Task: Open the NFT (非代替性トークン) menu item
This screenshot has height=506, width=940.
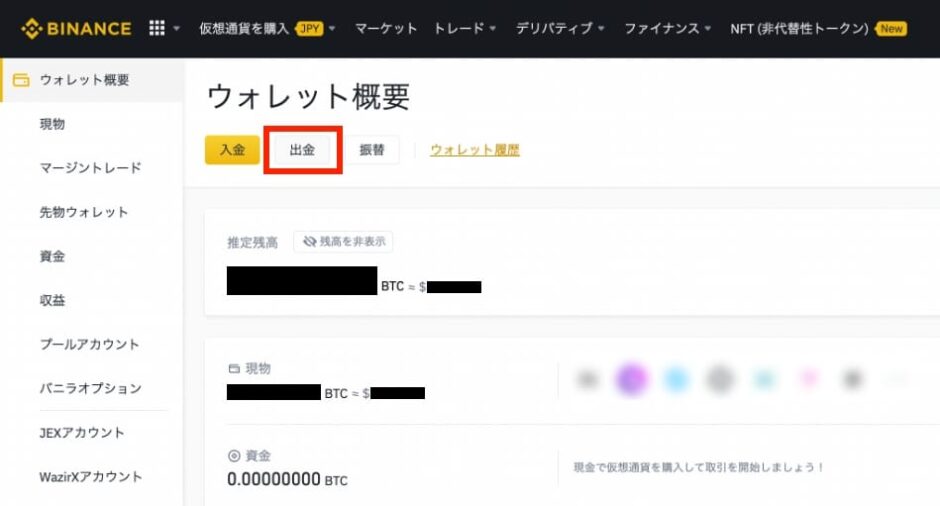Action: tap(799, 28)
